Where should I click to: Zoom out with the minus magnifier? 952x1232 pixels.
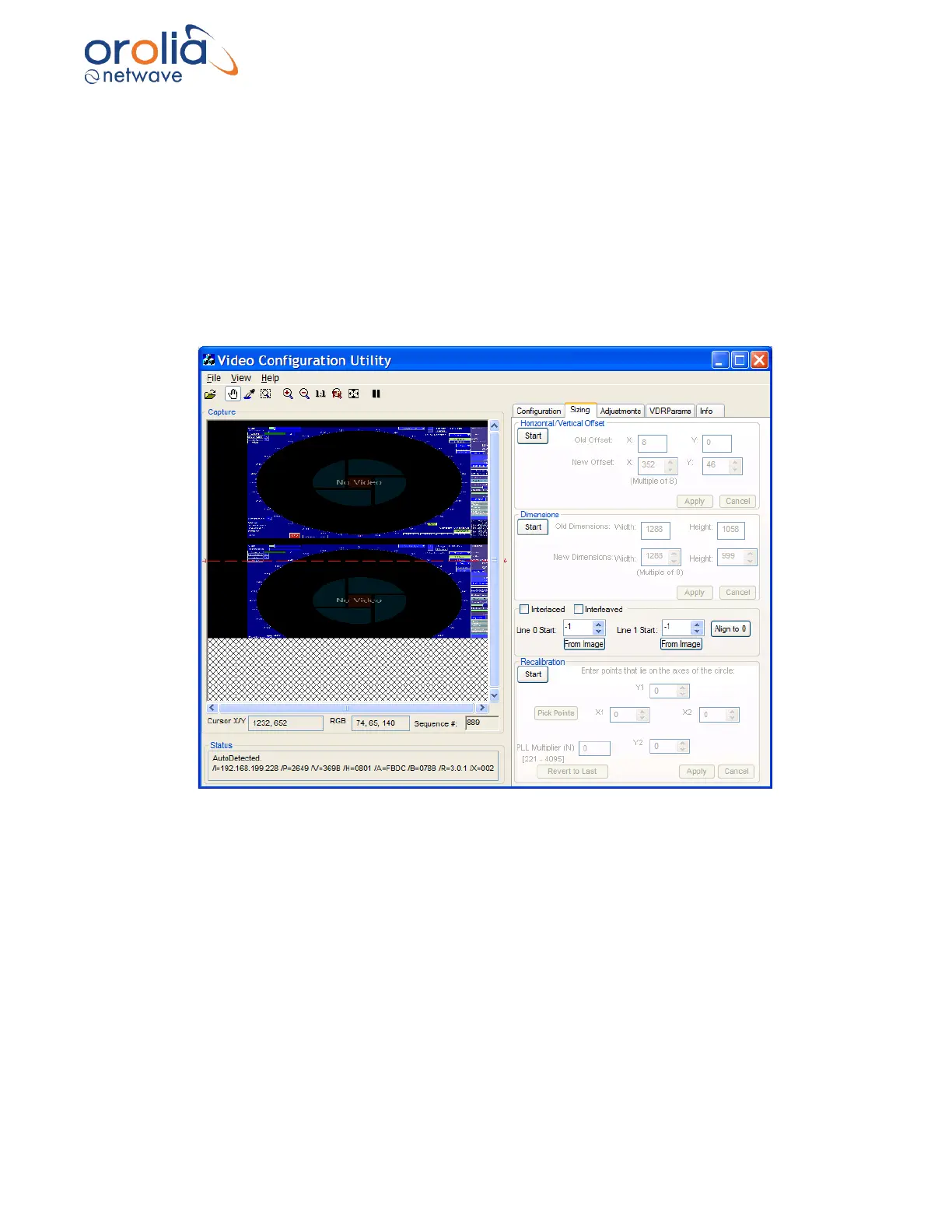point(304,394)
